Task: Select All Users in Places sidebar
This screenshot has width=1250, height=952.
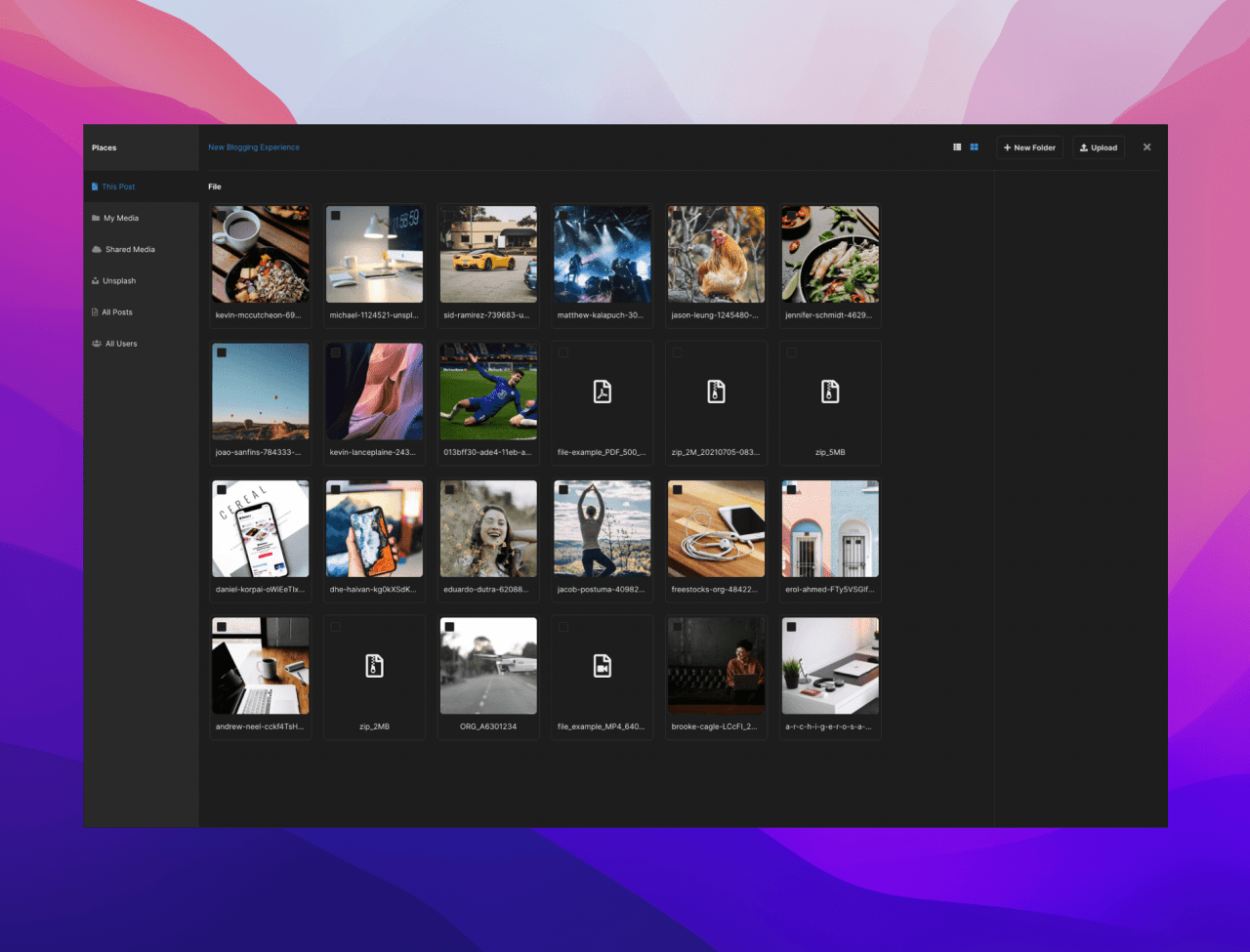Action: (x=121, y=344)
